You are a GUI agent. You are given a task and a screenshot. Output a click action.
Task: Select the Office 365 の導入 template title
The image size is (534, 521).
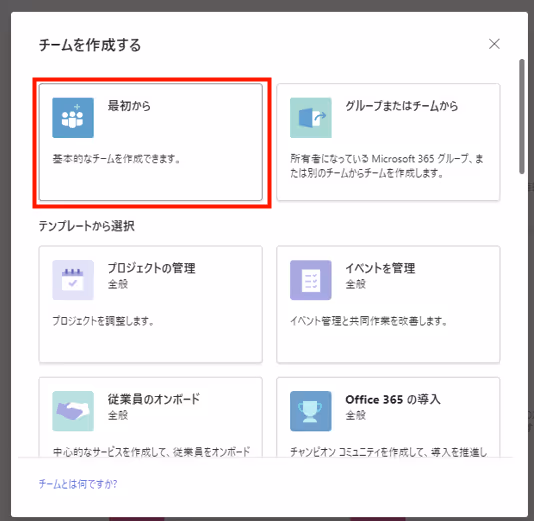pyautogui.click(x=393, y=399)
